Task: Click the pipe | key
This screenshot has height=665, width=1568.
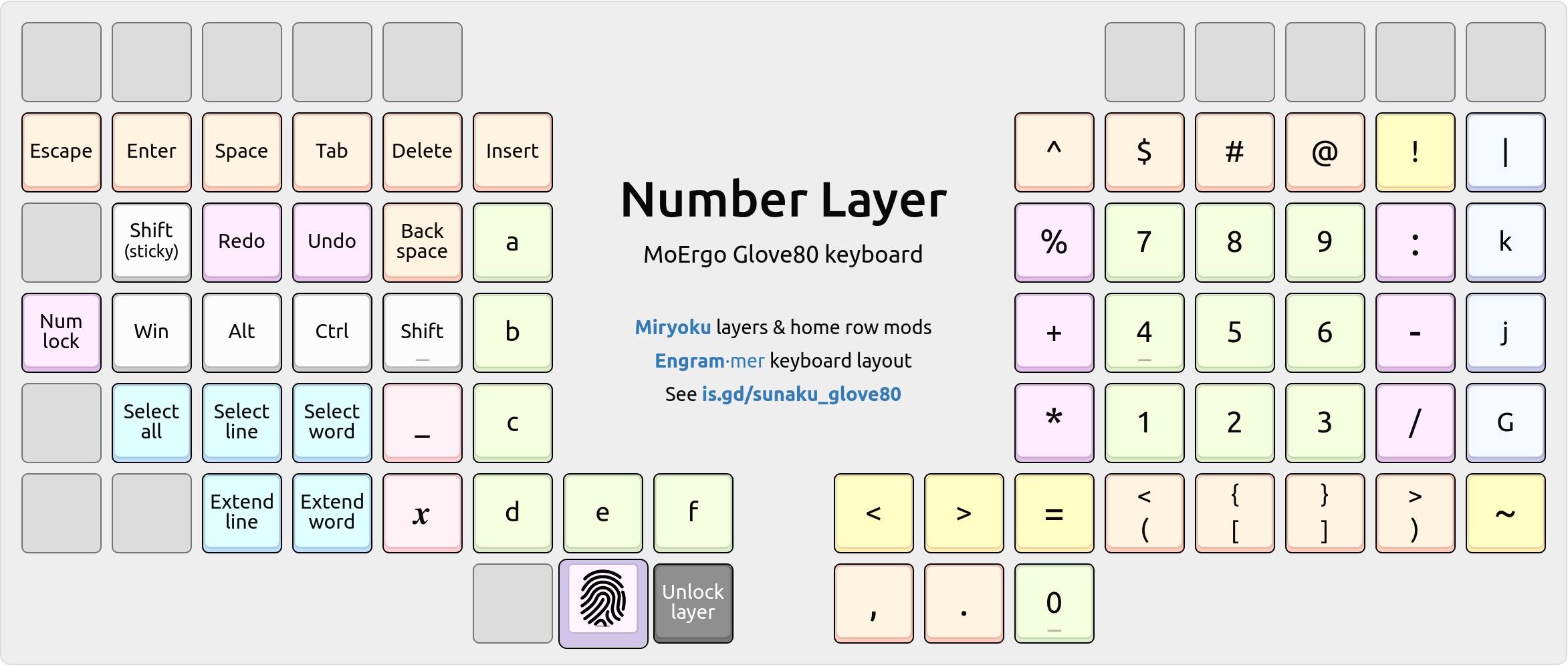Action: (x=1506, y=152)
